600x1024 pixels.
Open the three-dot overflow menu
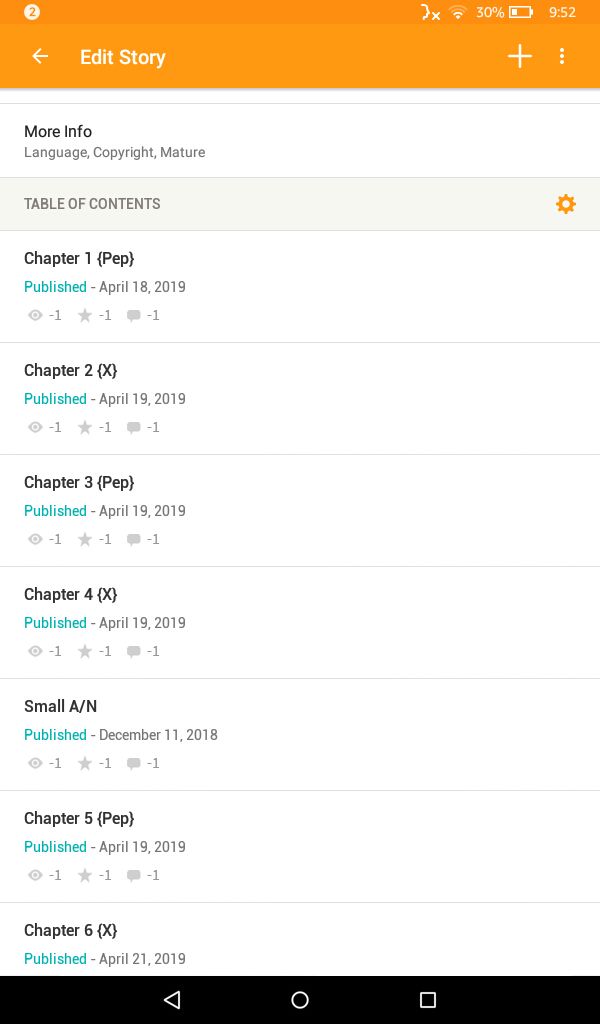(x=562, y=56)
